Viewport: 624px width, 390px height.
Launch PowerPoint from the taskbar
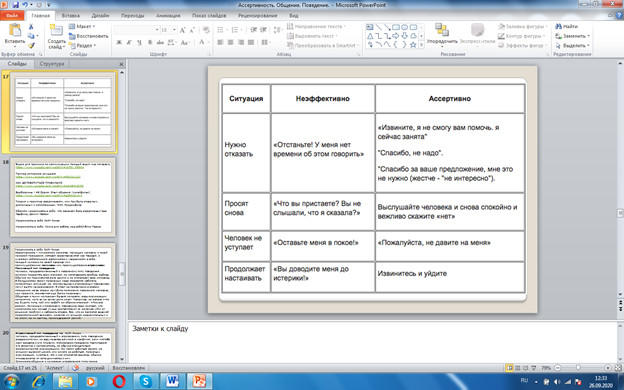click(199, 381)
